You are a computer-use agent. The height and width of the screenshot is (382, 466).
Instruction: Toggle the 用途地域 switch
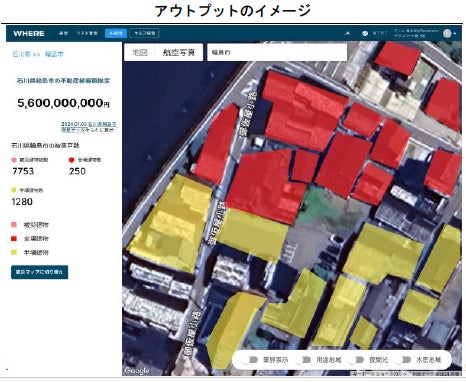point(304,360)
